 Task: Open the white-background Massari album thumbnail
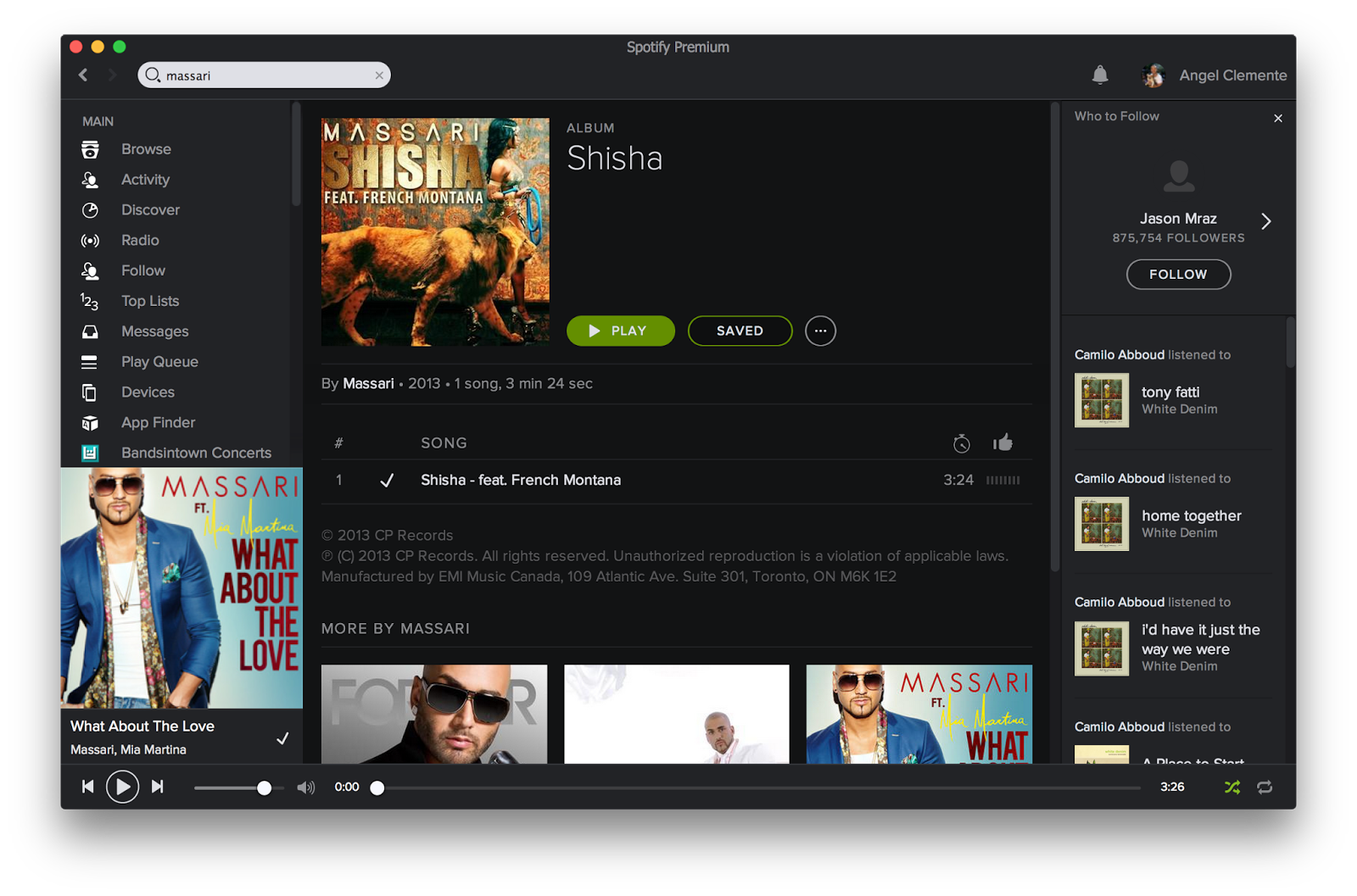[x=677, y=715]
